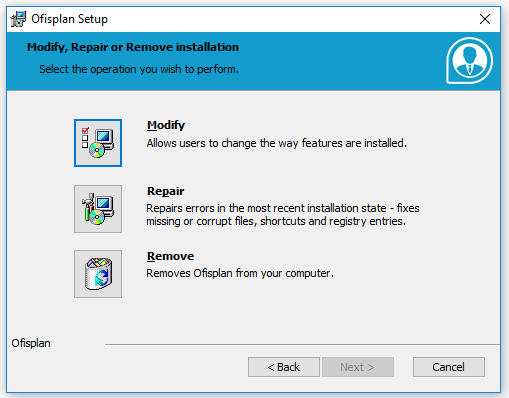Screen dimensions: 509x398
Task: Click the 'Removes Ofisplan from your computer' text
Action: 240,273
